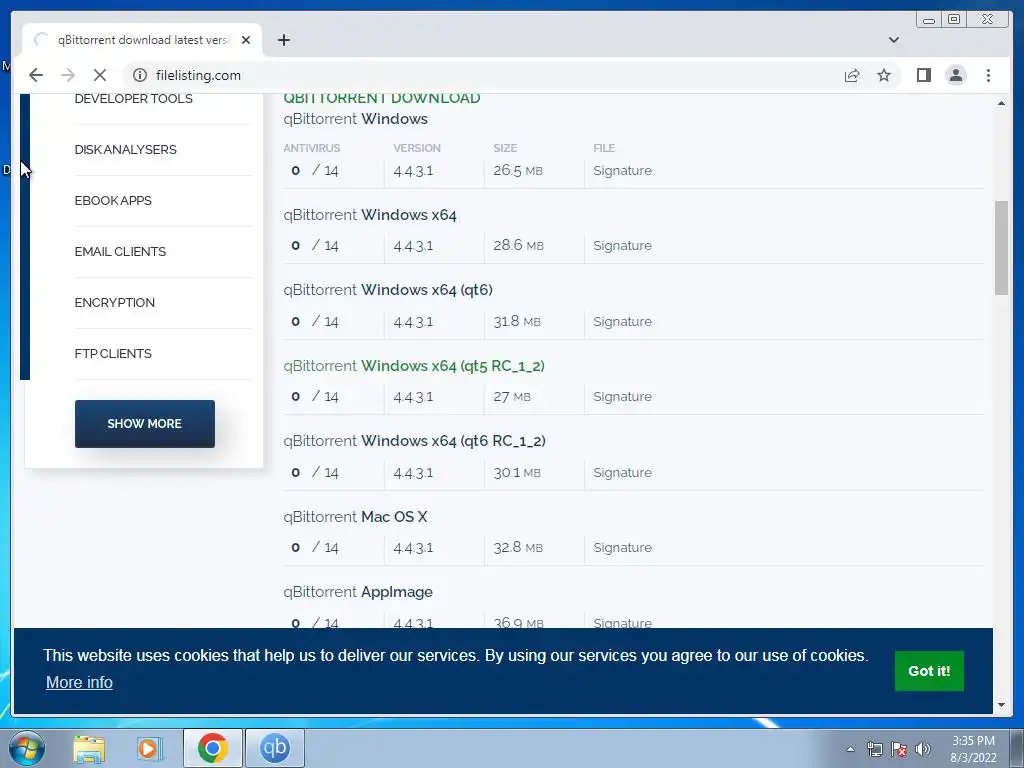Open qBittorrent Windows x64 download link
The image size is (1024, 768).
[370, 215]
